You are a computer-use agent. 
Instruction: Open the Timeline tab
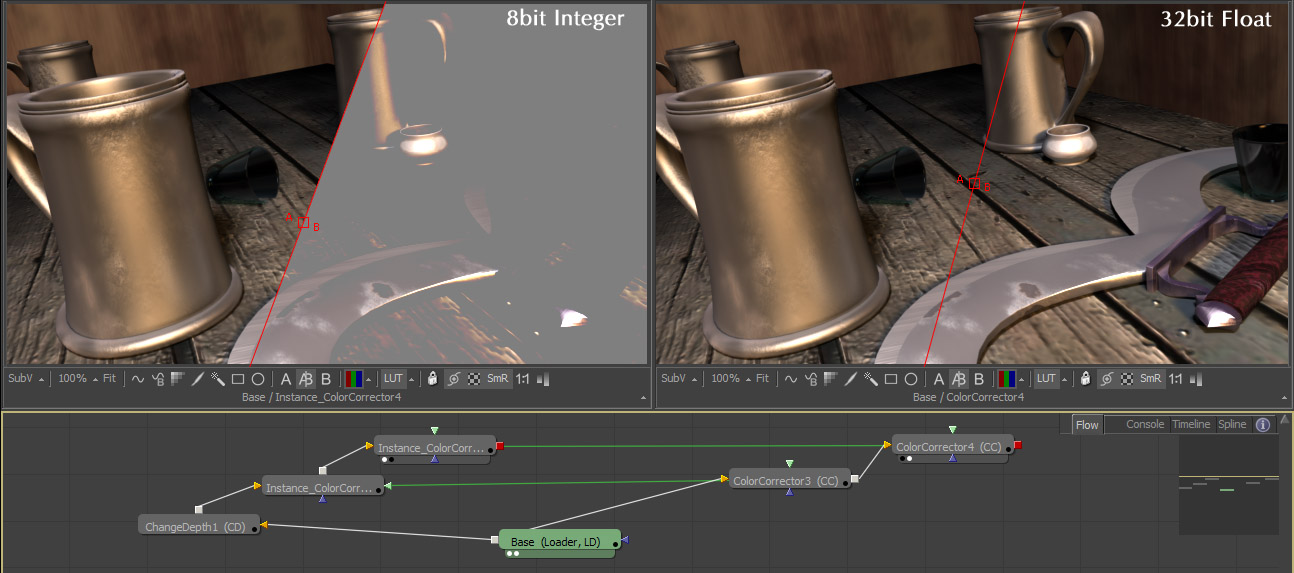tap(1191, 424)
